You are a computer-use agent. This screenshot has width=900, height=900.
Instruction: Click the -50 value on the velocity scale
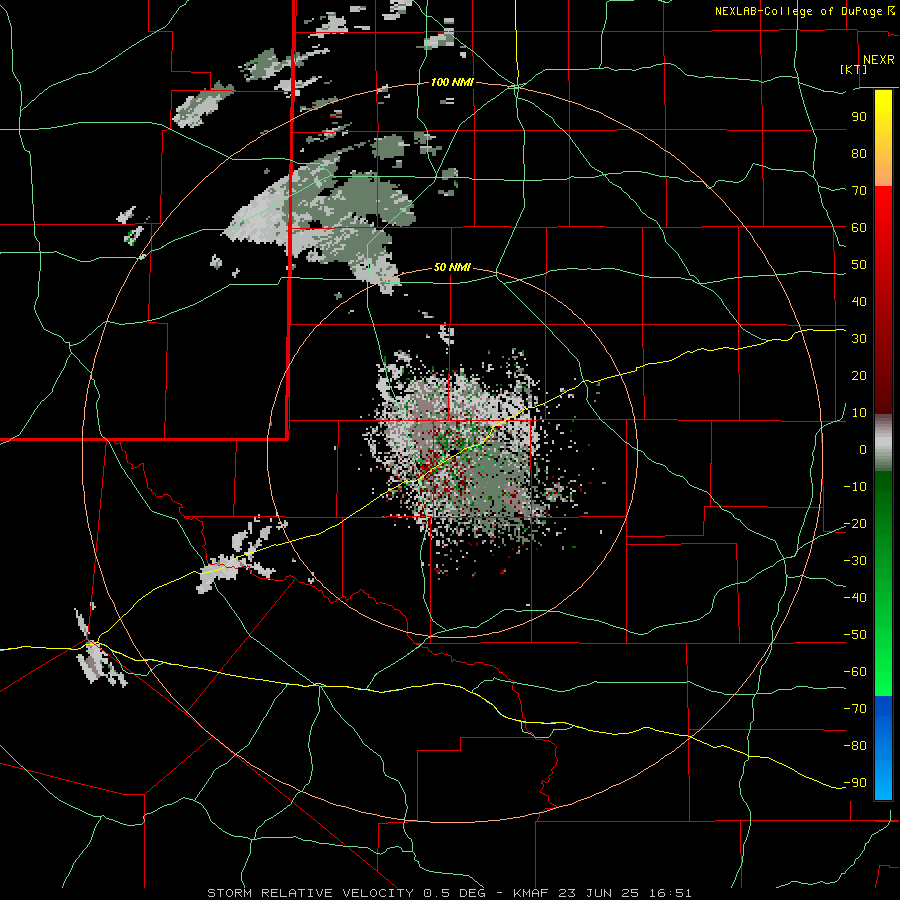(x=855, y=635)
